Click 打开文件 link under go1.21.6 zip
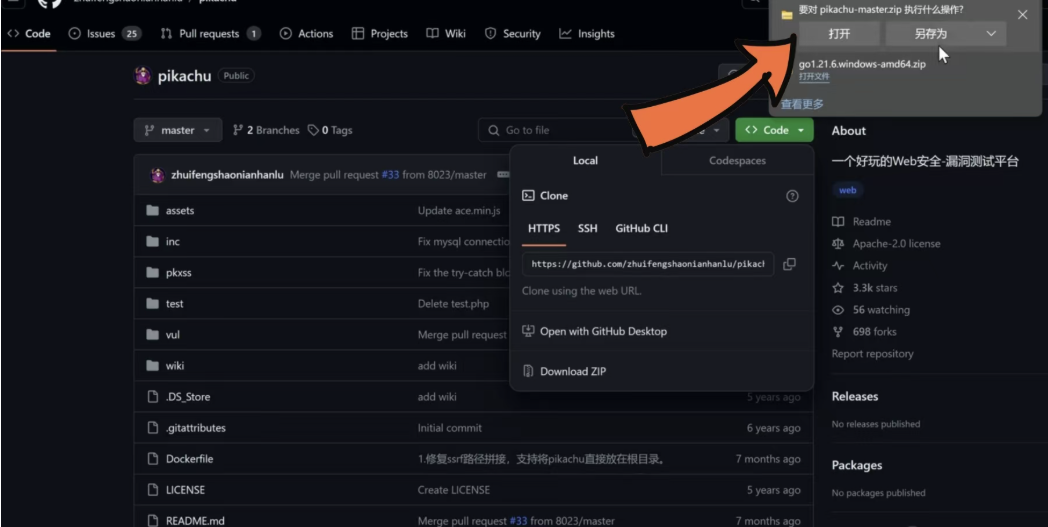This screenshot has height=527, width=1048. [x=814, y=77]
